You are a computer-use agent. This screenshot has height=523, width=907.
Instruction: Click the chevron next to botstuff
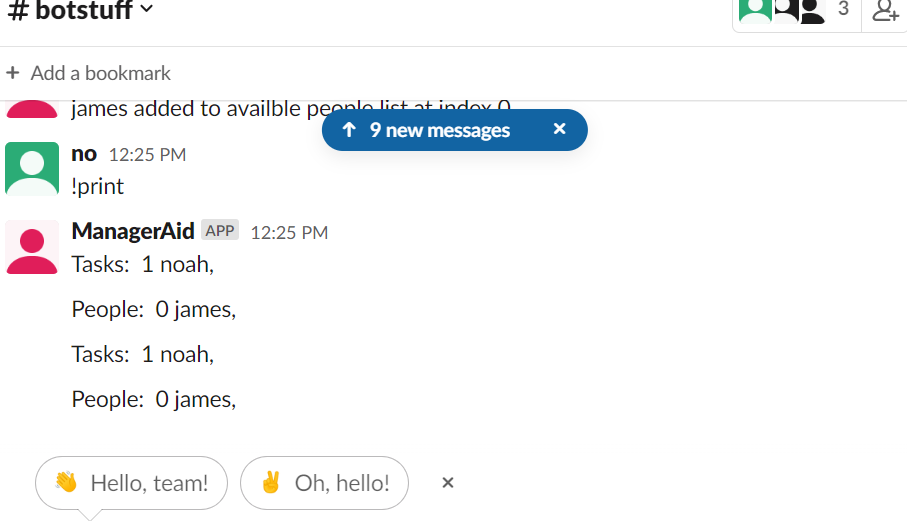tap(146, 9)
